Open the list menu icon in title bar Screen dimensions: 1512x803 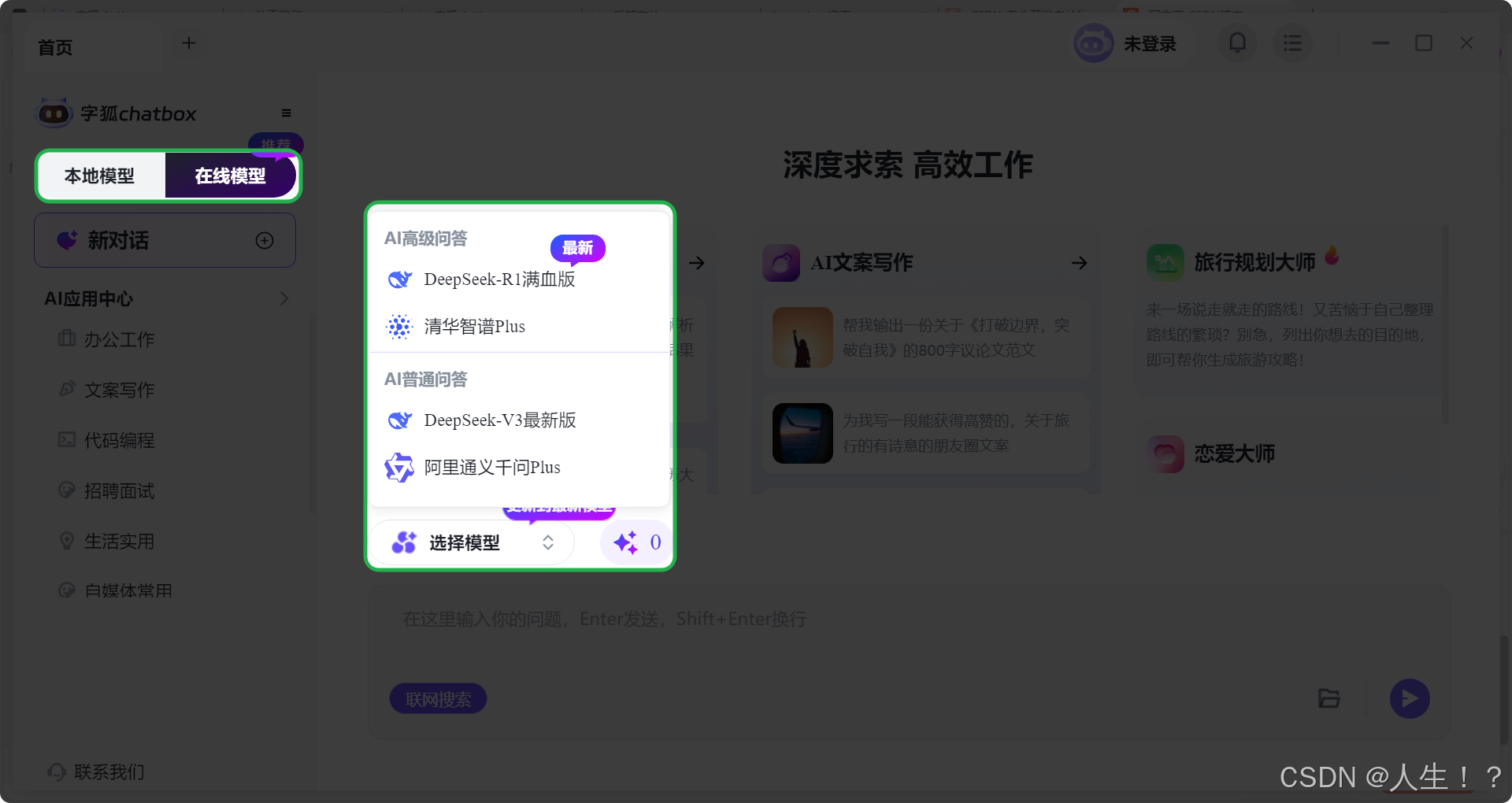1292,43
